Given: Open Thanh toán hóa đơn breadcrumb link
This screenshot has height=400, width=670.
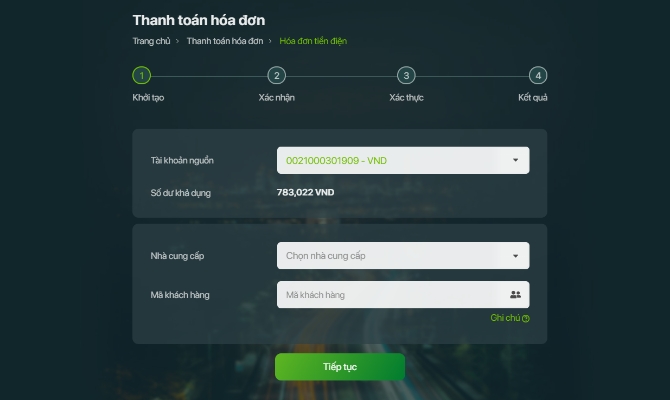Looking at the screenshot, I should [x=225, y=41].
